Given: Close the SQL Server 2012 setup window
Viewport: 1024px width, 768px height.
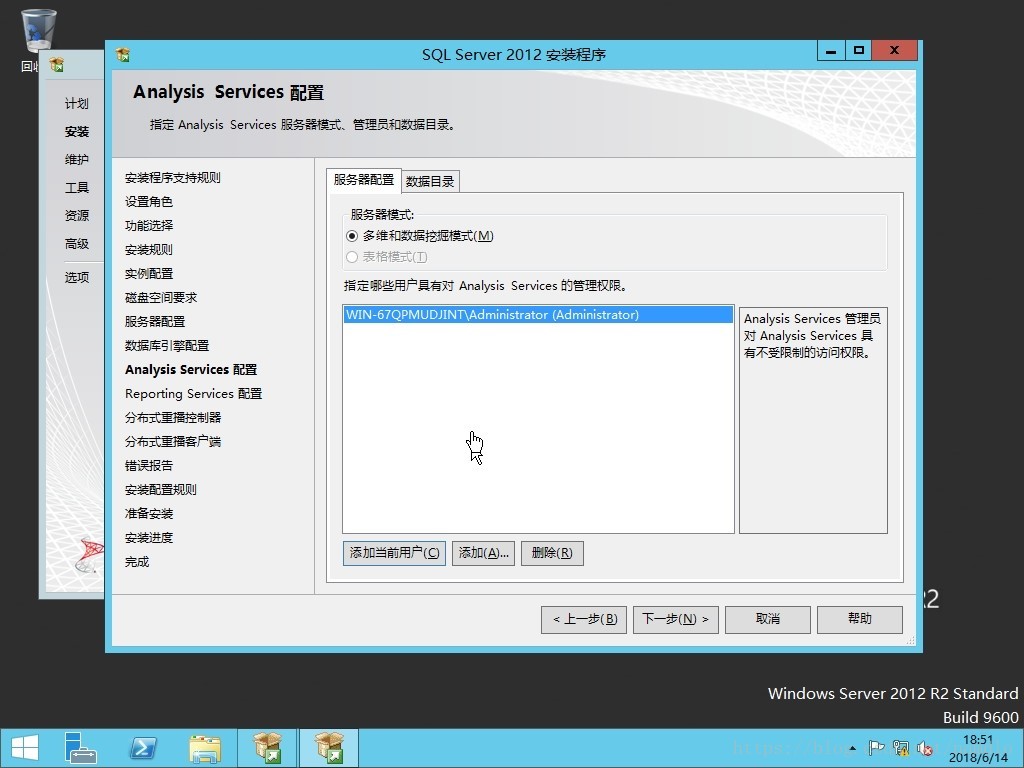Looking at the screenshot, I should (x=895, y=51).
